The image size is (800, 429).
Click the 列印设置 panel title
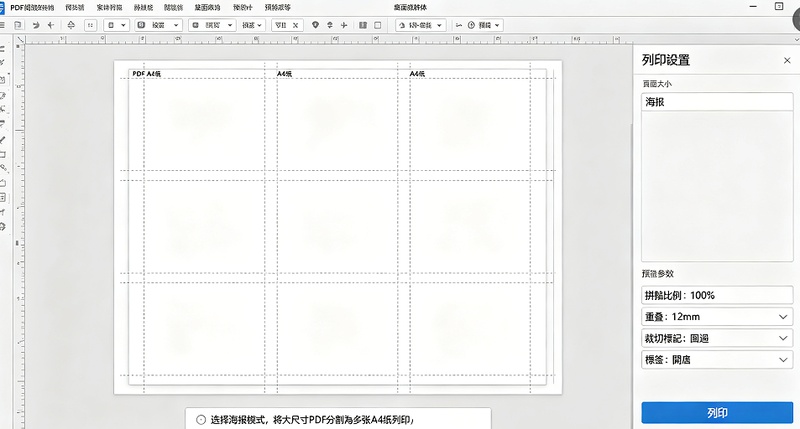tap(666, 60)
